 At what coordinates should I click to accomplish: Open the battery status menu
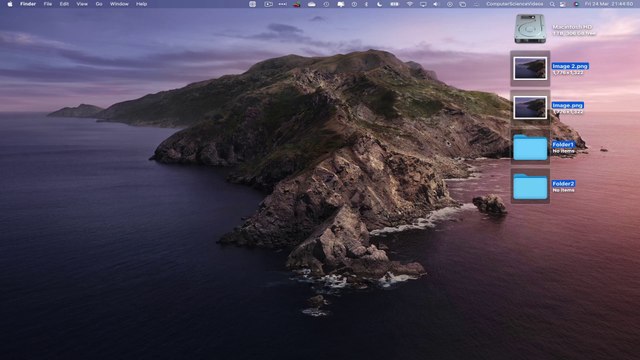coord(394,4)
